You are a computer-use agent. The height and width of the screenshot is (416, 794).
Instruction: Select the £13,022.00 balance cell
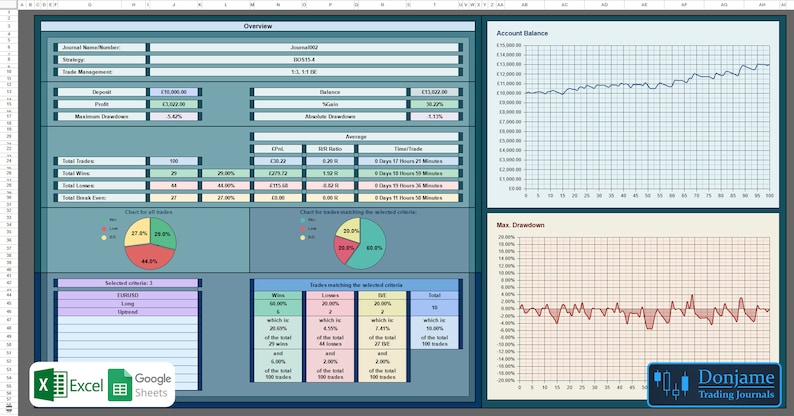434,92
